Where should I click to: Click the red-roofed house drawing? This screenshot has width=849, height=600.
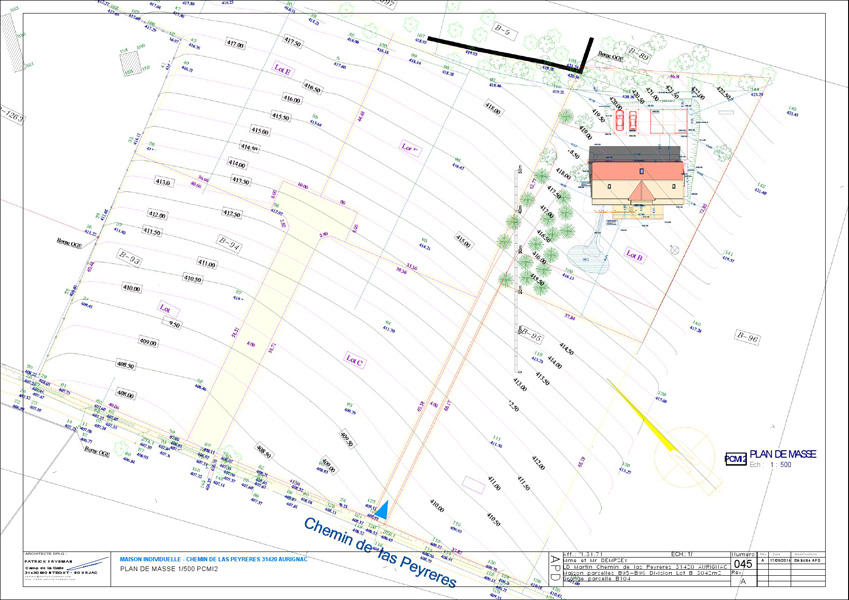point(636,181)
